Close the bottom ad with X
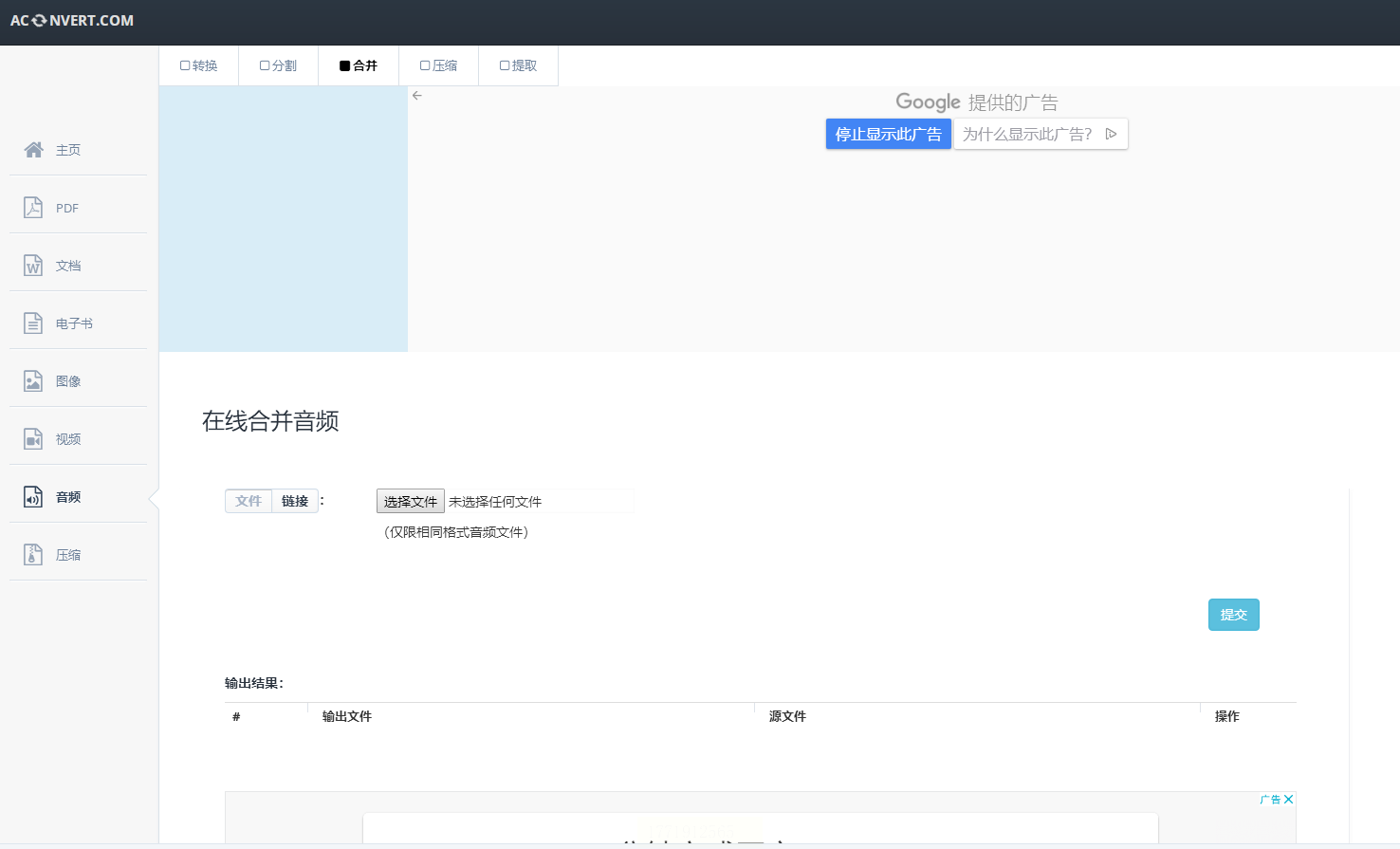The width and height of the screenshot is (1400, 849). (x=1288, y=800)
